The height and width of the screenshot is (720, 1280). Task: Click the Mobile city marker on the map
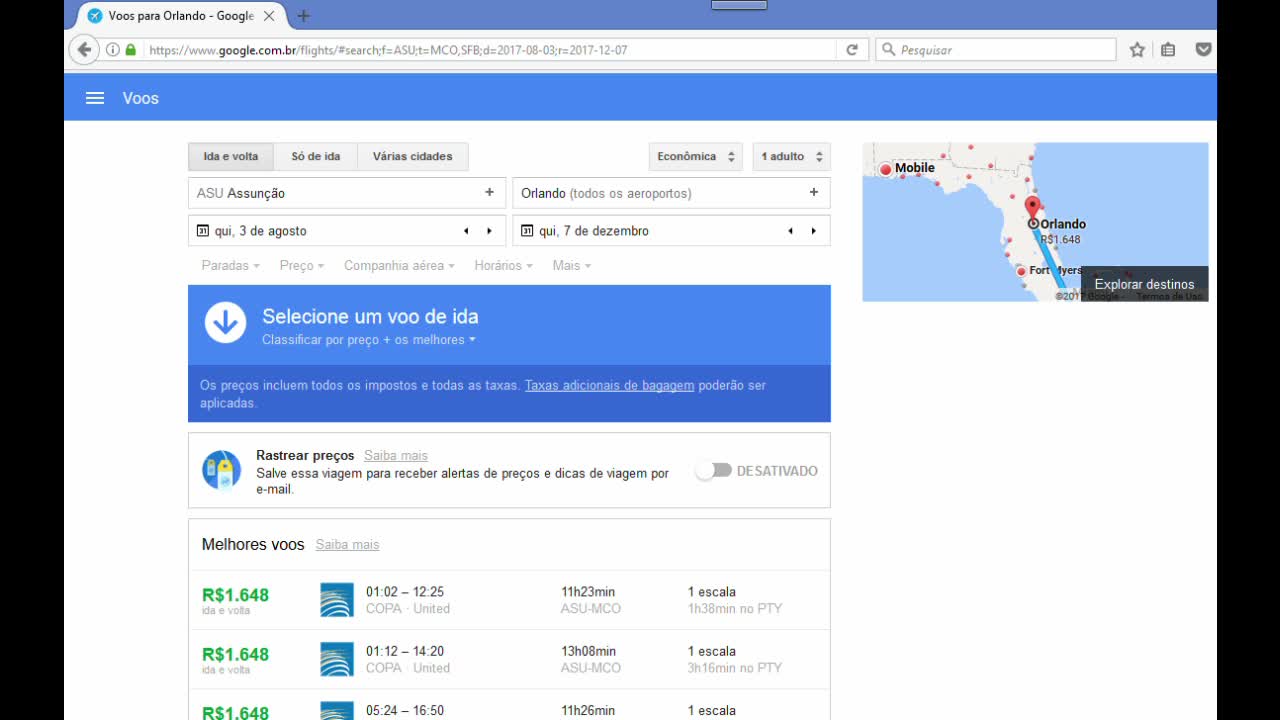coord(885,169)
